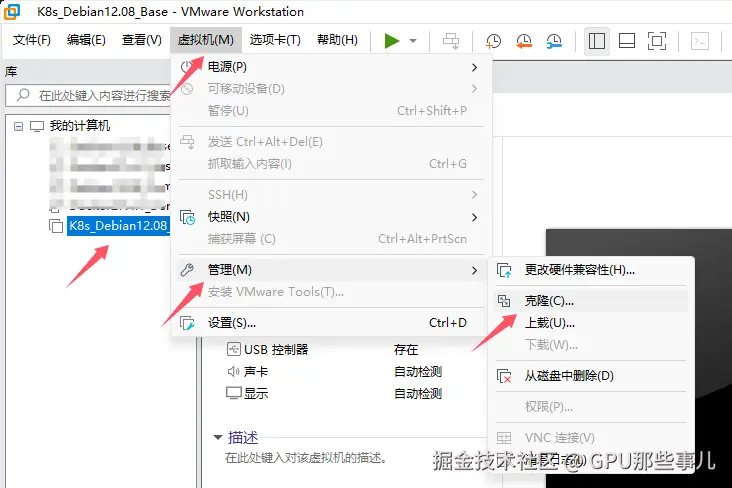The width and height of the screenshot is (732, 488).
Task: Click the green power-on play button
Action: click(392, 41)
